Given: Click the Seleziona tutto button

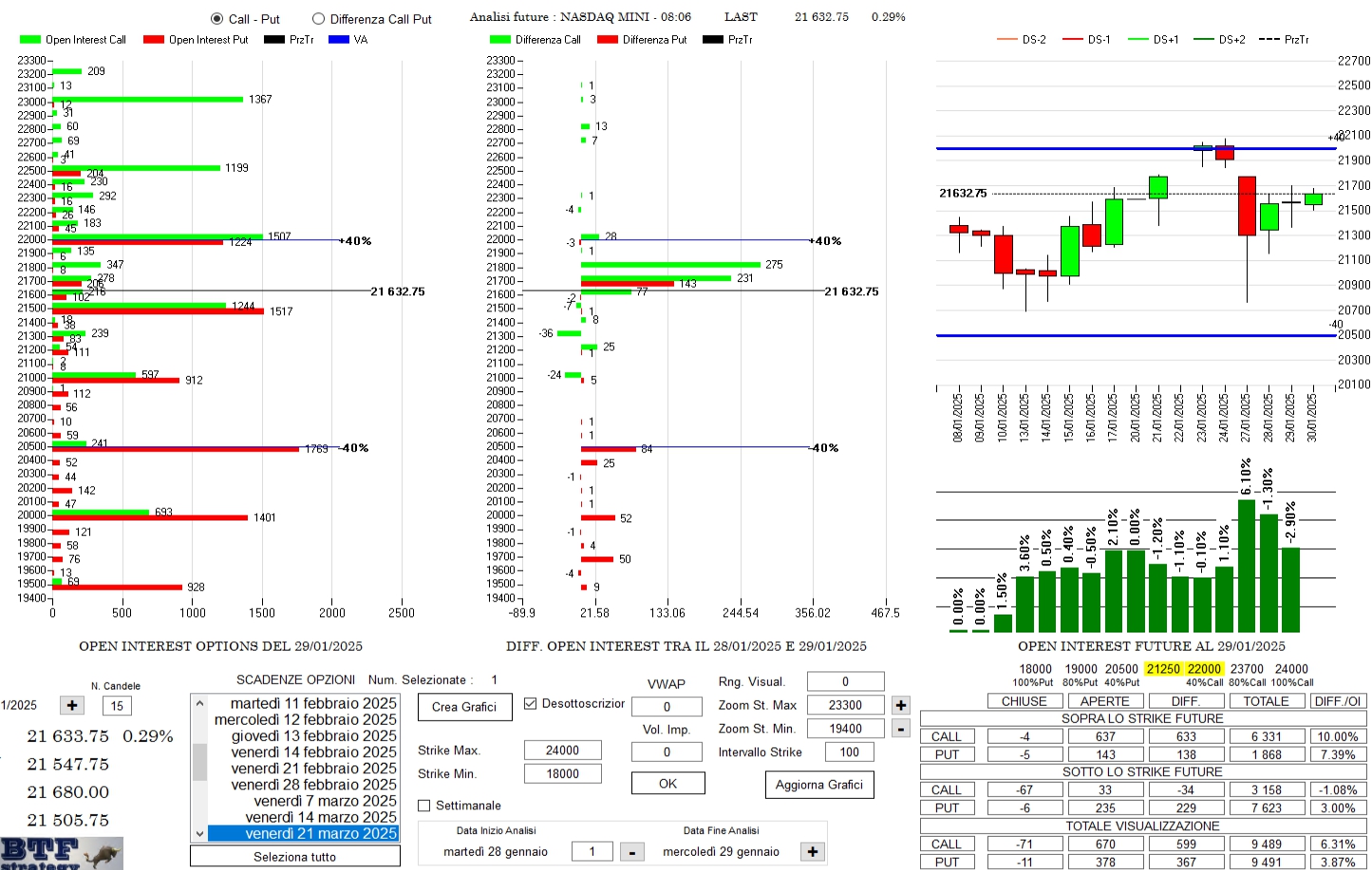Looking at the screenshot, I should click(295, 857).
